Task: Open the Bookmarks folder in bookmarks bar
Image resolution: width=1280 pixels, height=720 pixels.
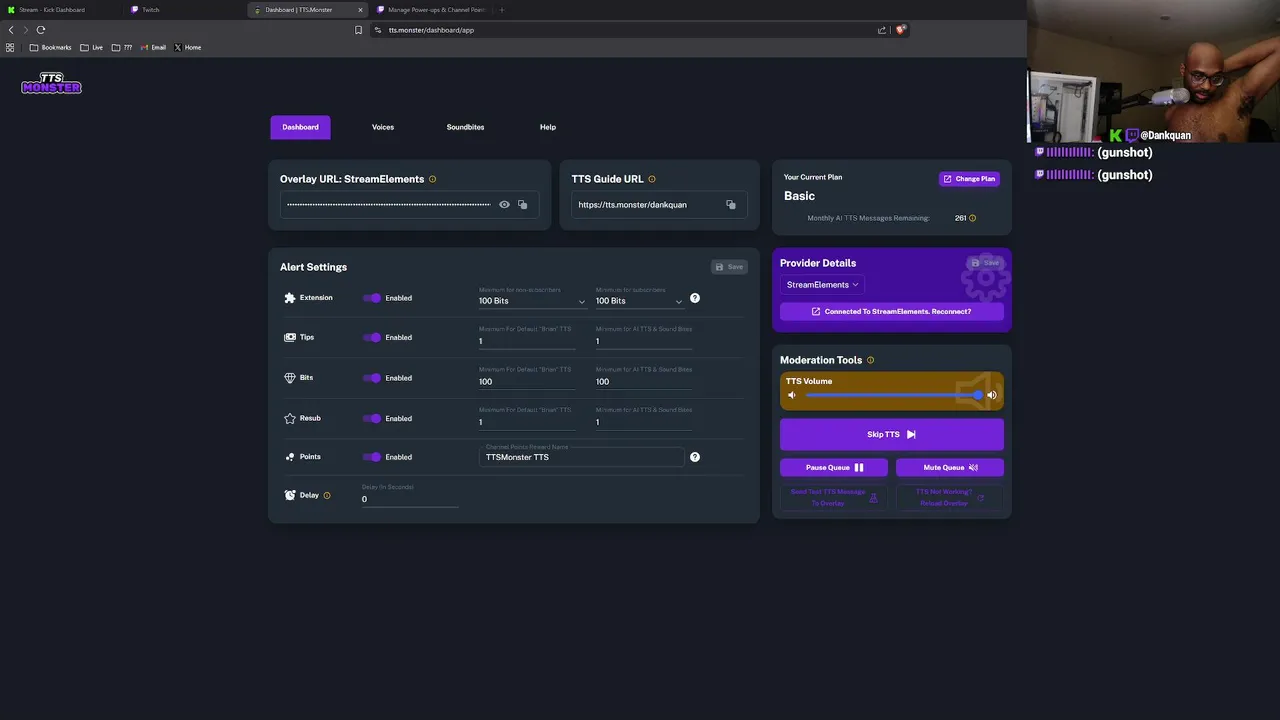Action: pos(50,47)
